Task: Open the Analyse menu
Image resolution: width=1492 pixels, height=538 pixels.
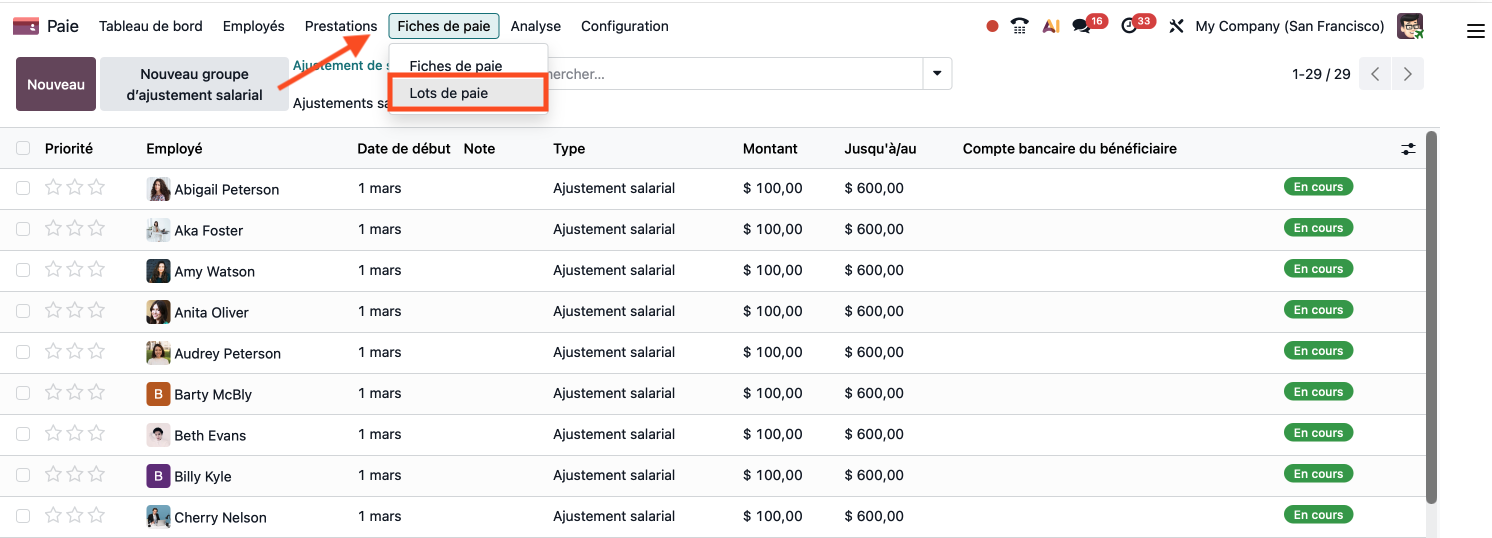Action: point(535,26)
